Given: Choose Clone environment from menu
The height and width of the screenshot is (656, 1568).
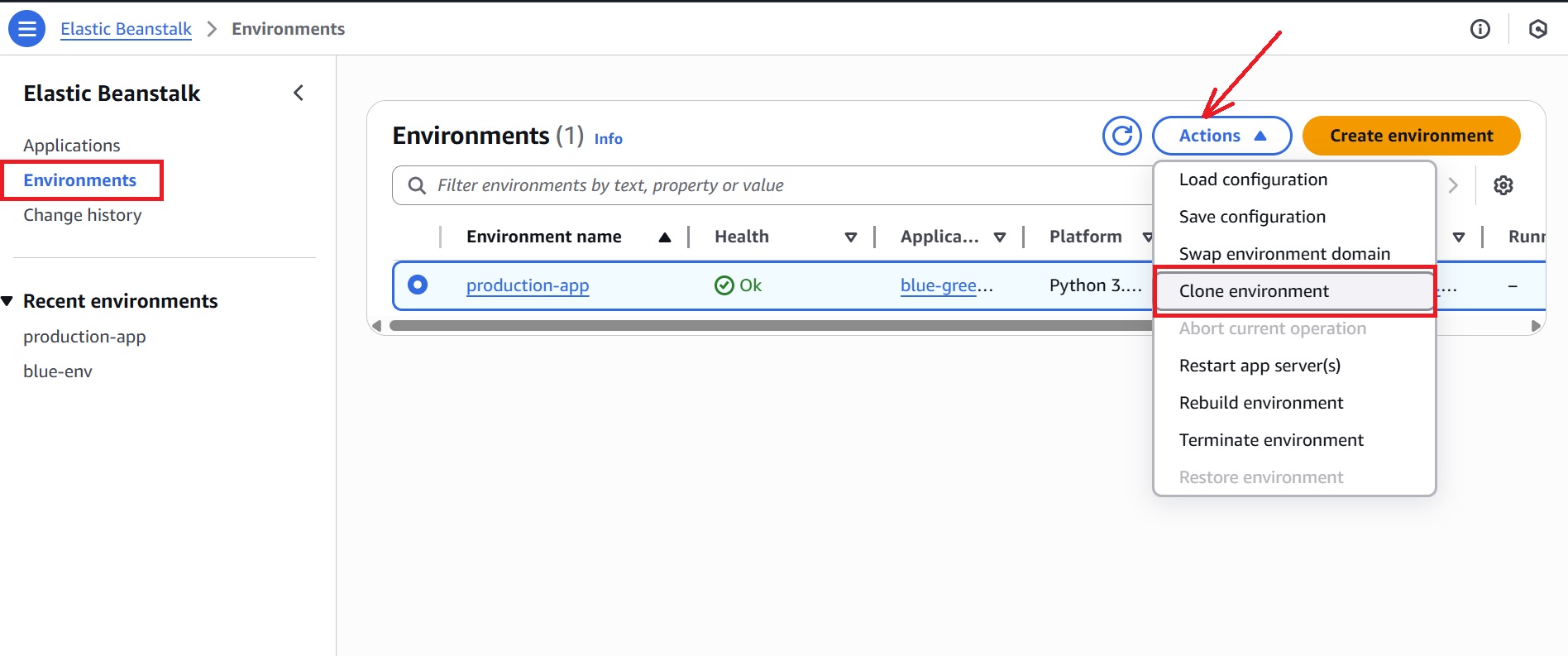Looking at the screenshot, I should tap(1254, 291).
